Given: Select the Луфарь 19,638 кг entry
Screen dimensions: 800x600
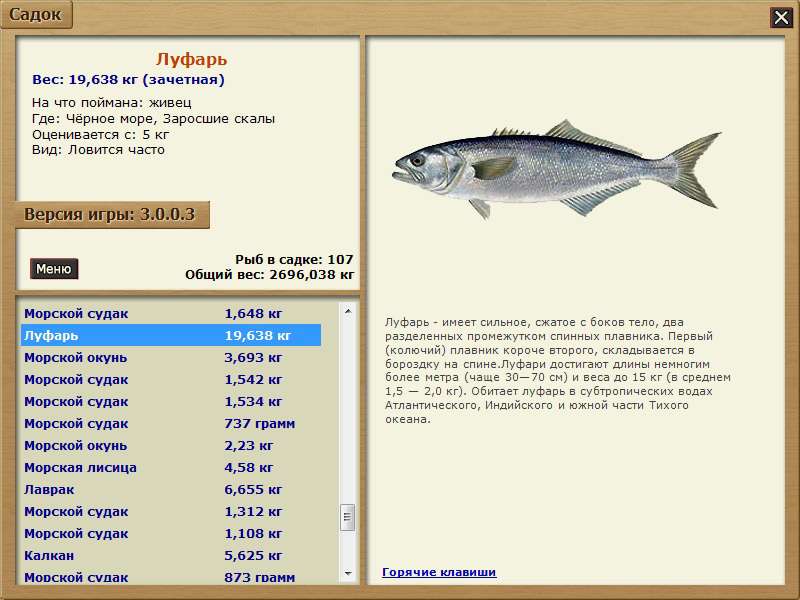Looking at the screenshot, I should (170, 336).
